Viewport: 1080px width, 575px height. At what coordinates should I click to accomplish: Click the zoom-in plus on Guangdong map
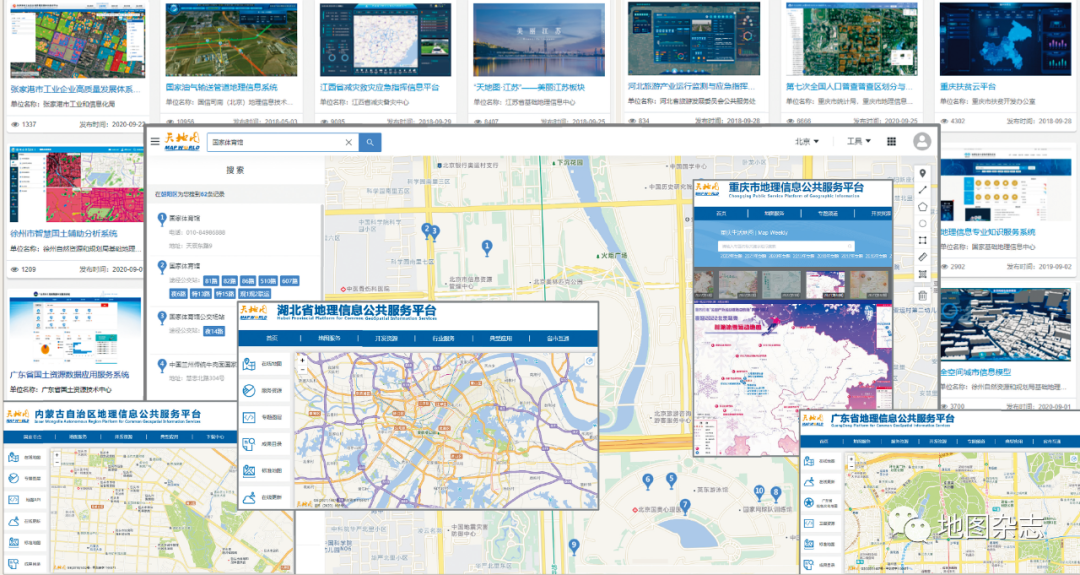point(851,459)
